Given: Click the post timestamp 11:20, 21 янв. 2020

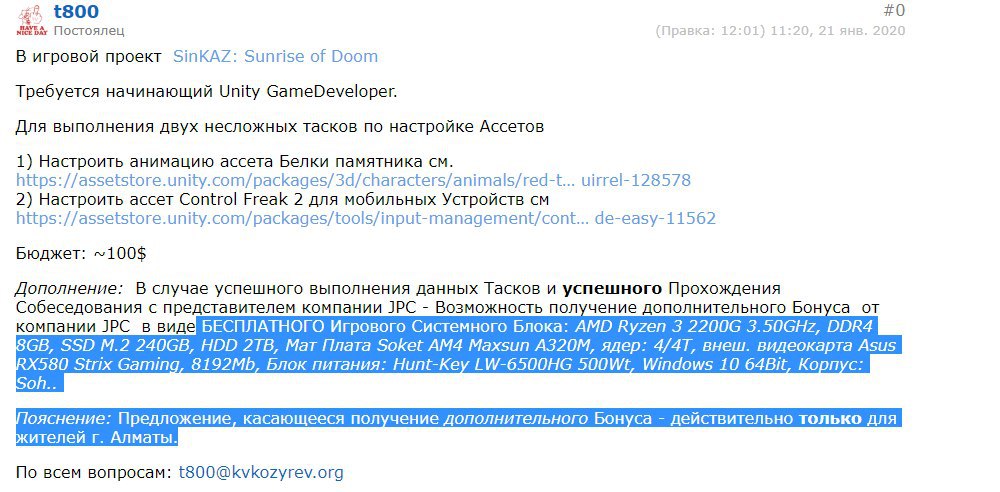Looking at the screenshot, I should (837, 31).
